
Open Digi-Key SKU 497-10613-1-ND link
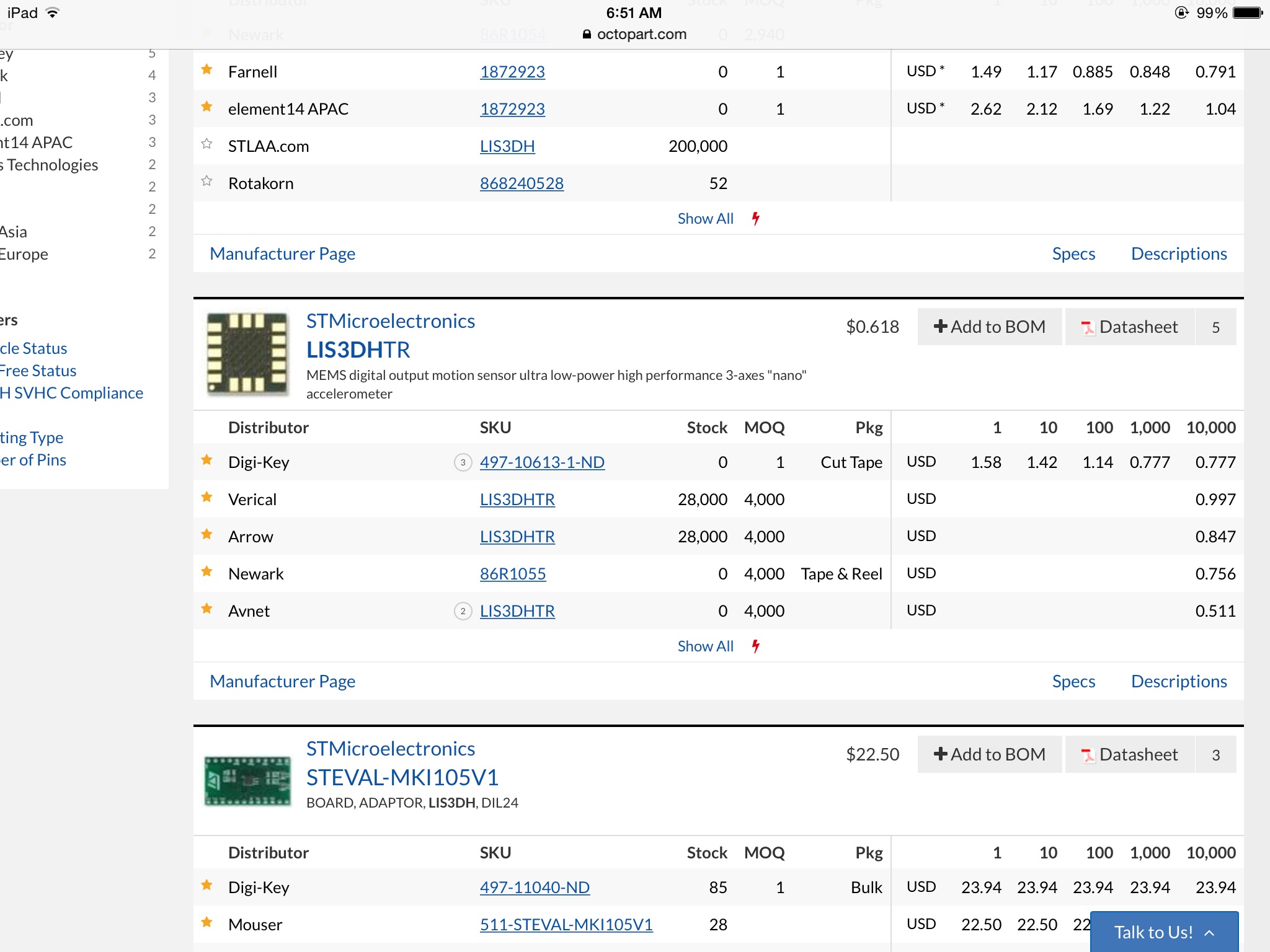coord(542,462)
